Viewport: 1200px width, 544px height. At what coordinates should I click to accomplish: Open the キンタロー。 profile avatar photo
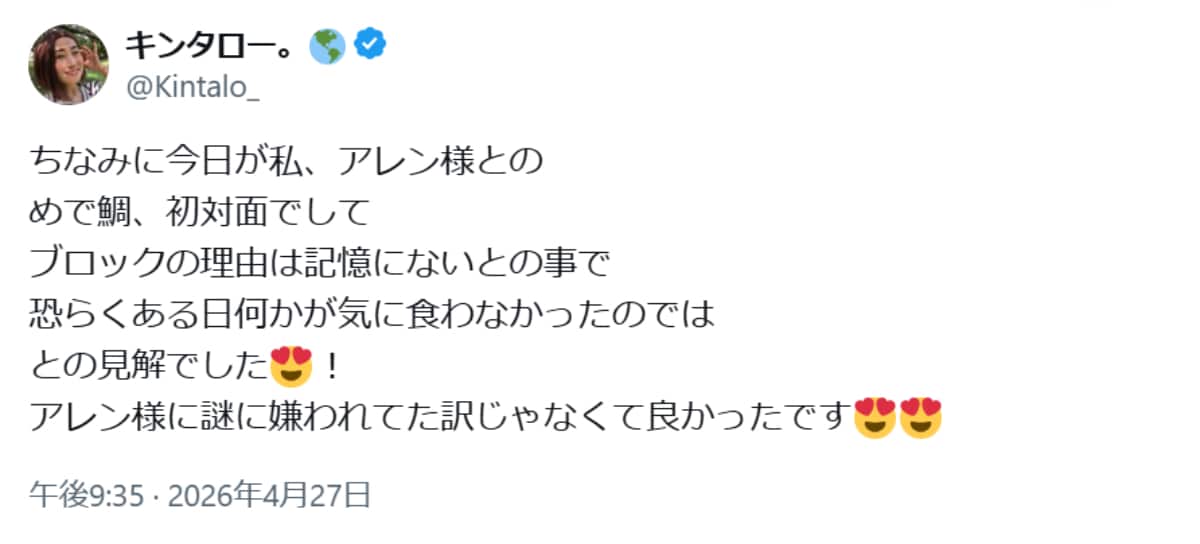tap(68, 64)
